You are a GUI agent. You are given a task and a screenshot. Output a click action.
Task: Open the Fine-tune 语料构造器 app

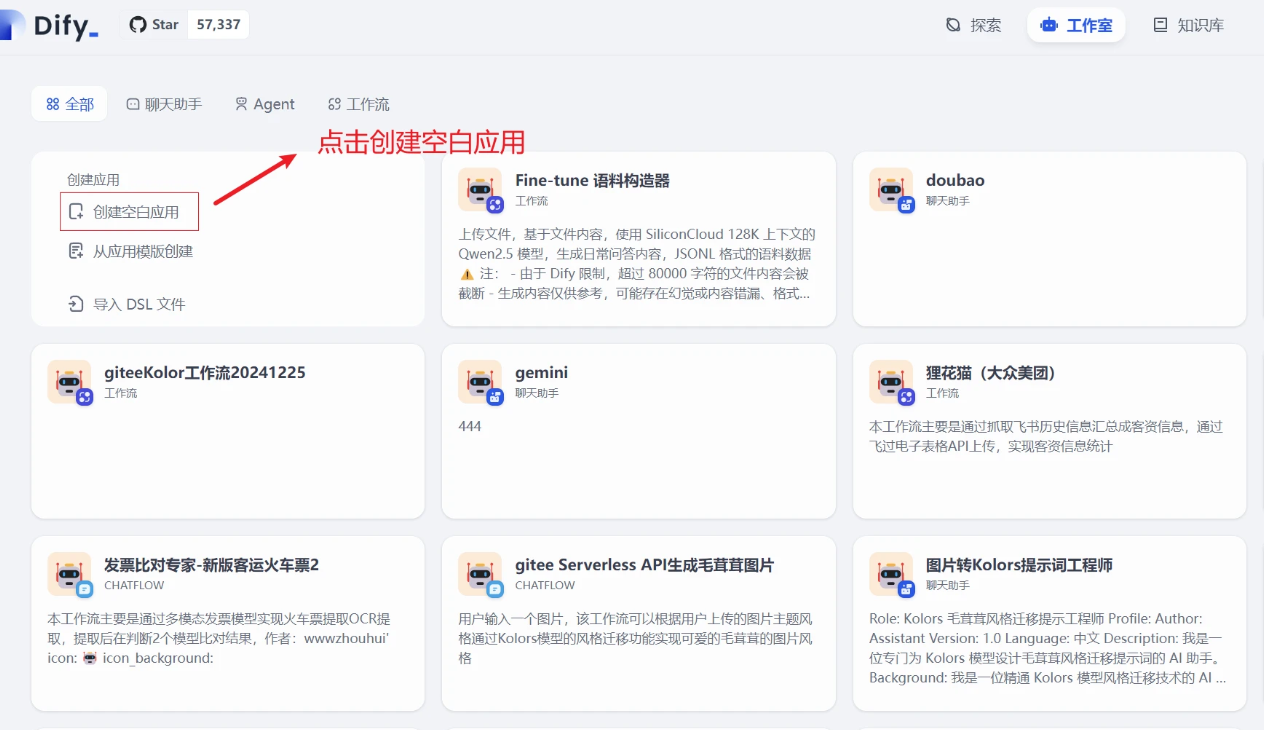pos(638,239)
